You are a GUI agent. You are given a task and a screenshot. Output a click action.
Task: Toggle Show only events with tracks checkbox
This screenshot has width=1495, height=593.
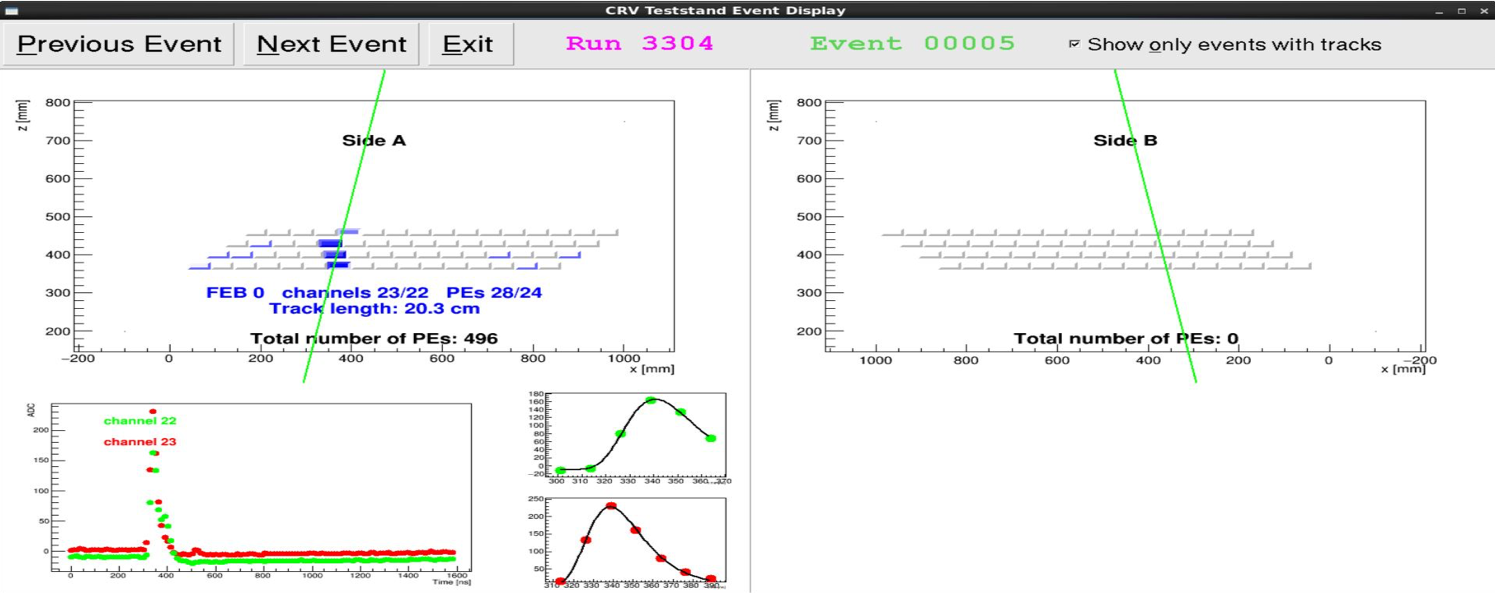pos(1074,45)
